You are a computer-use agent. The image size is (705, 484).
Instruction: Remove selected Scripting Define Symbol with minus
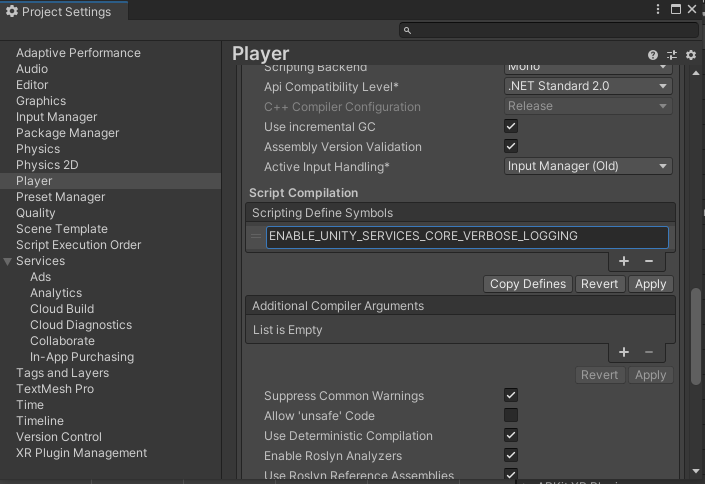649,261
